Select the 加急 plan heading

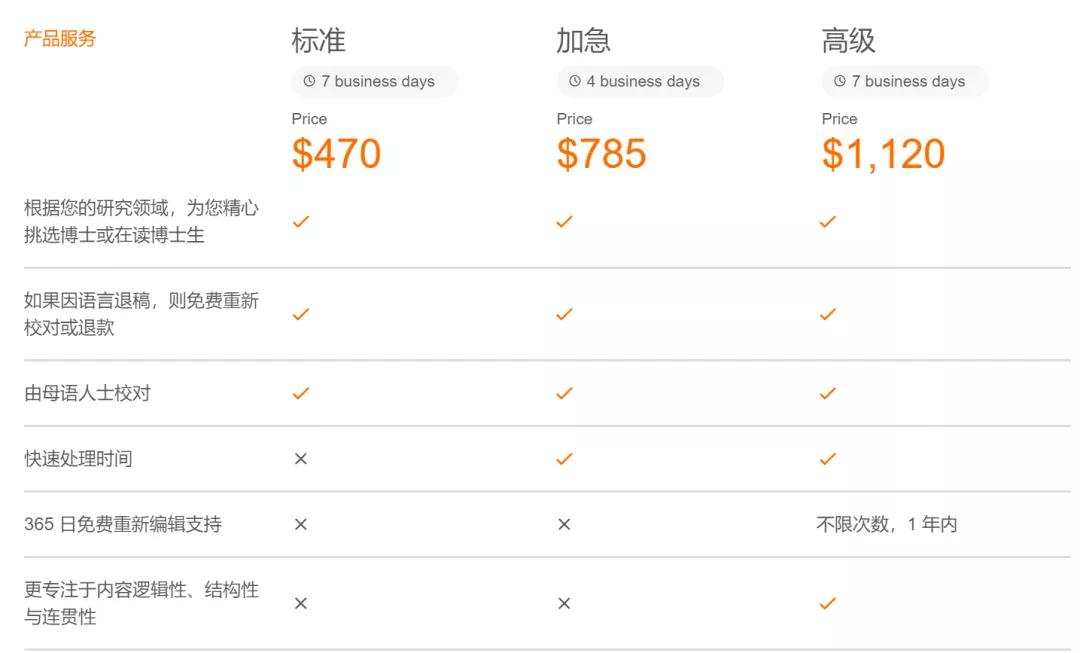click(x=583, y=41)
